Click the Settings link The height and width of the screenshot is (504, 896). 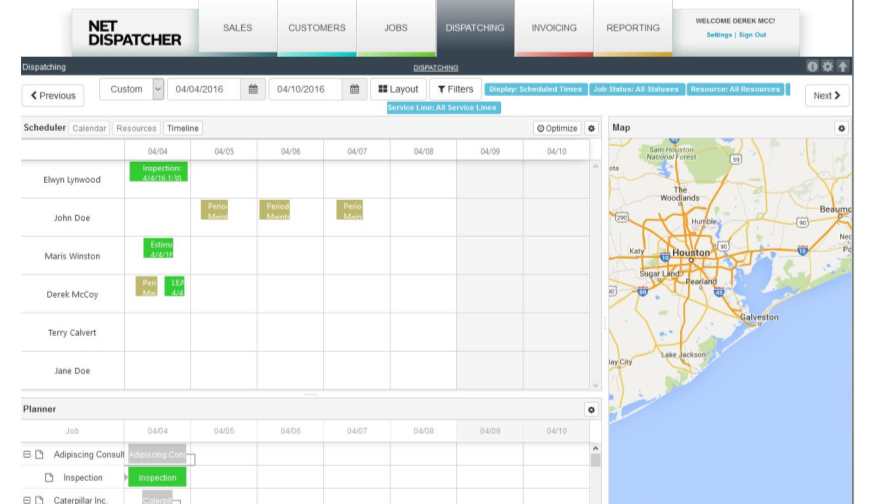(719, 35)
